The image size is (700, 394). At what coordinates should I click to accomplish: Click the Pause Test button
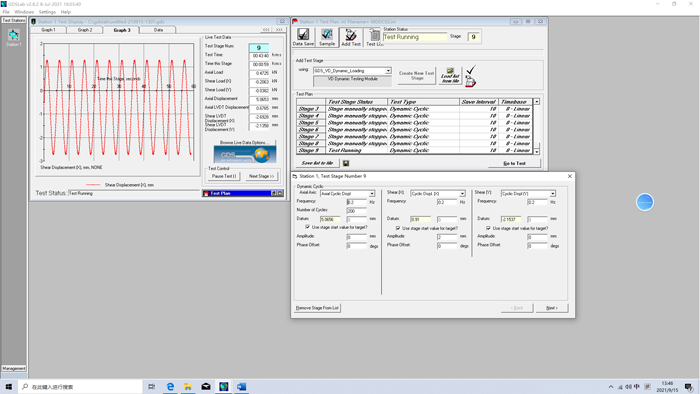[224, 176]
